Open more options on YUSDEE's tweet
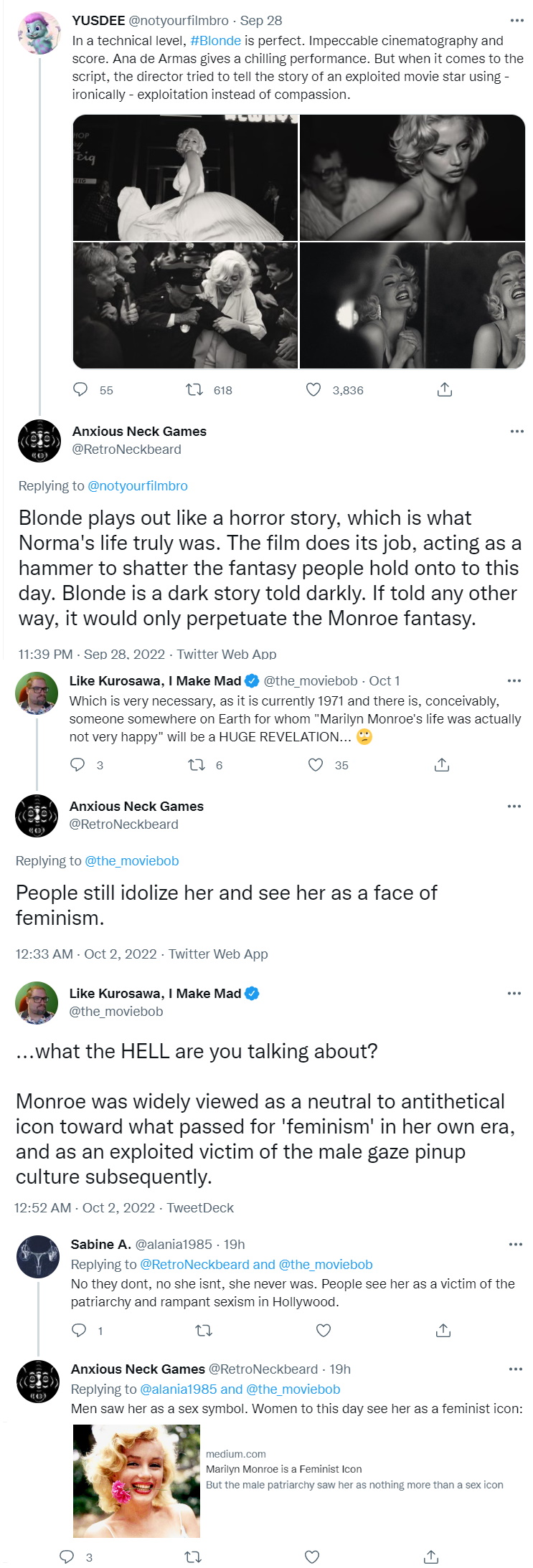 pos(517,21)
